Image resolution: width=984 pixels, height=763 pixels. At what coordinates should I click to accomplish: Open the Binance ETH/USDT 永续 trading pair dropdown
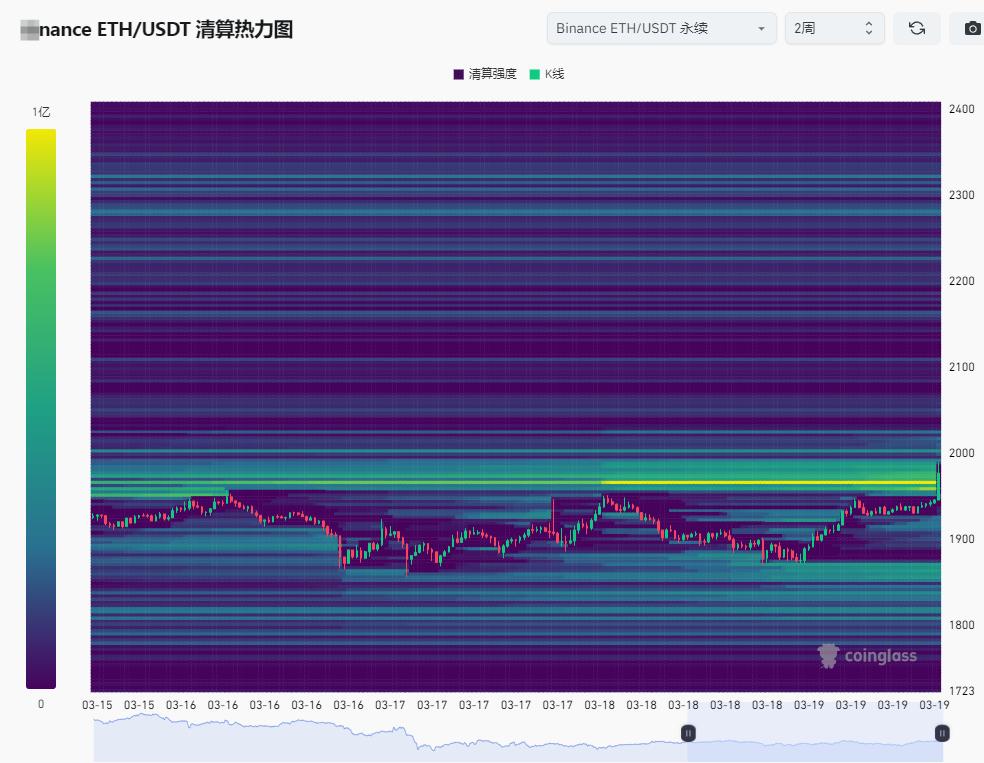coord(661,28)
